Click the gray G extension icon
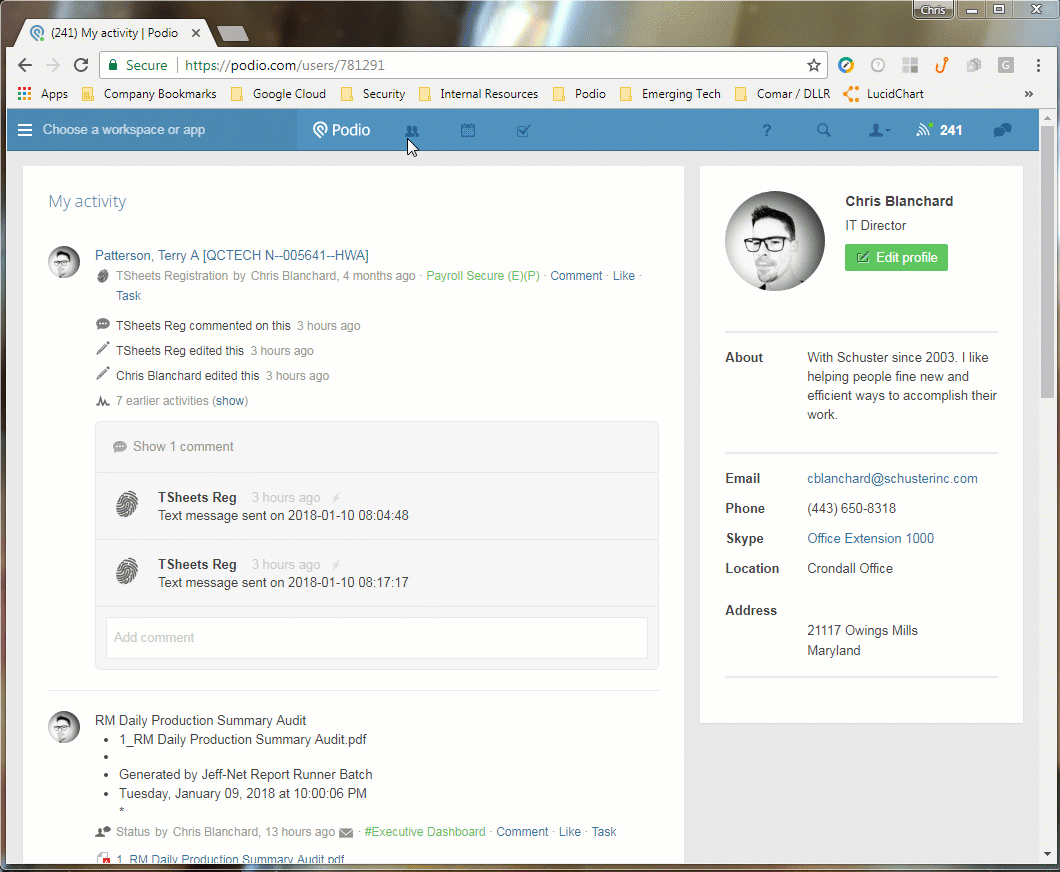Screen dimensions: 1060x872 point(1006,66)
